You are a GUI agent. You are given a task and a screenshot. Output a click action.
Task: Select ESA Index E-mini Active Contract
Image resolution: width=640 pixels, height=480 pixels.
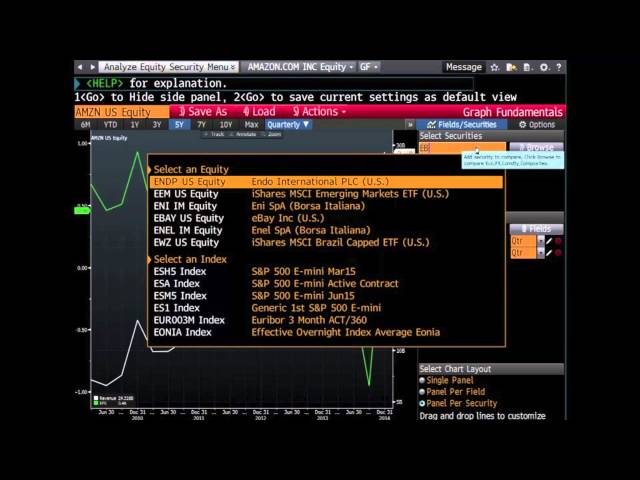[x=326, y=284]
